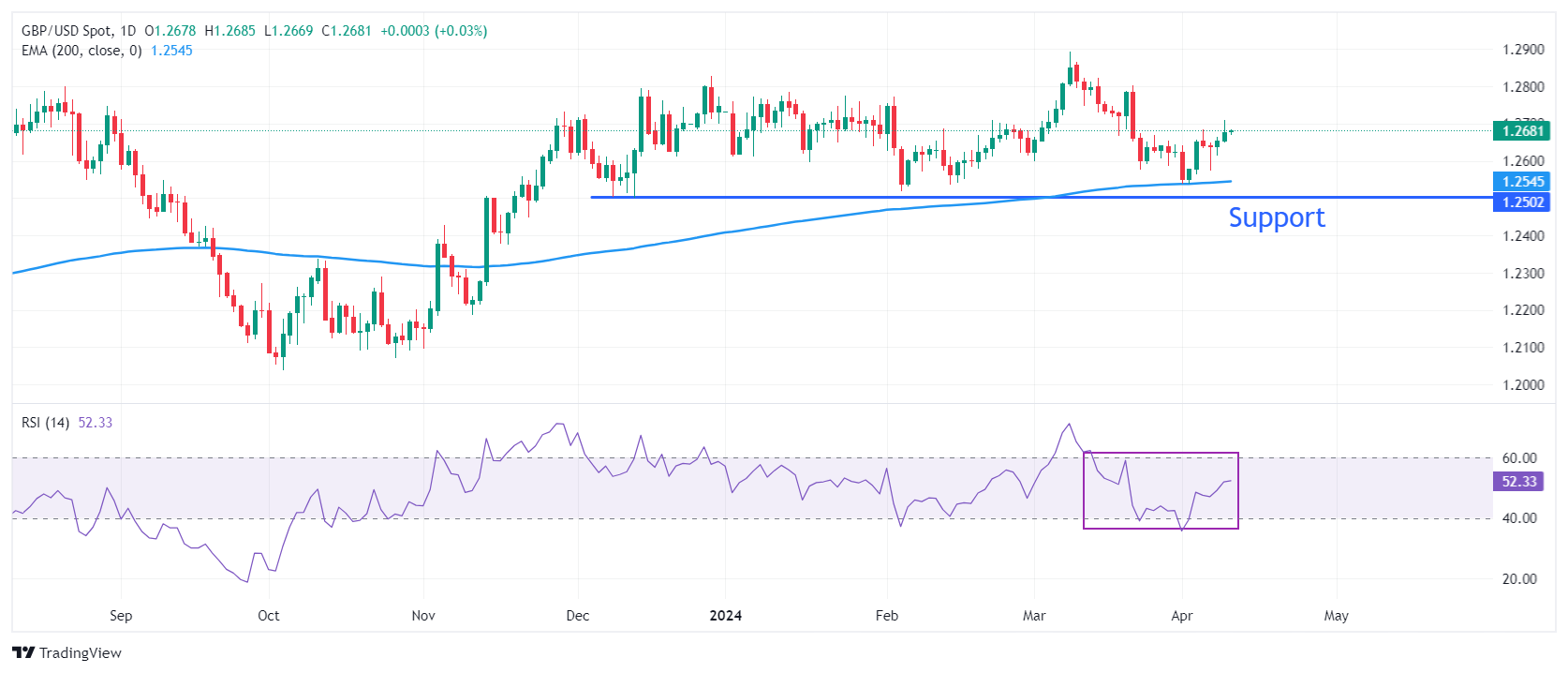Select the EMA (200, close, 0) indicator label

81,51
